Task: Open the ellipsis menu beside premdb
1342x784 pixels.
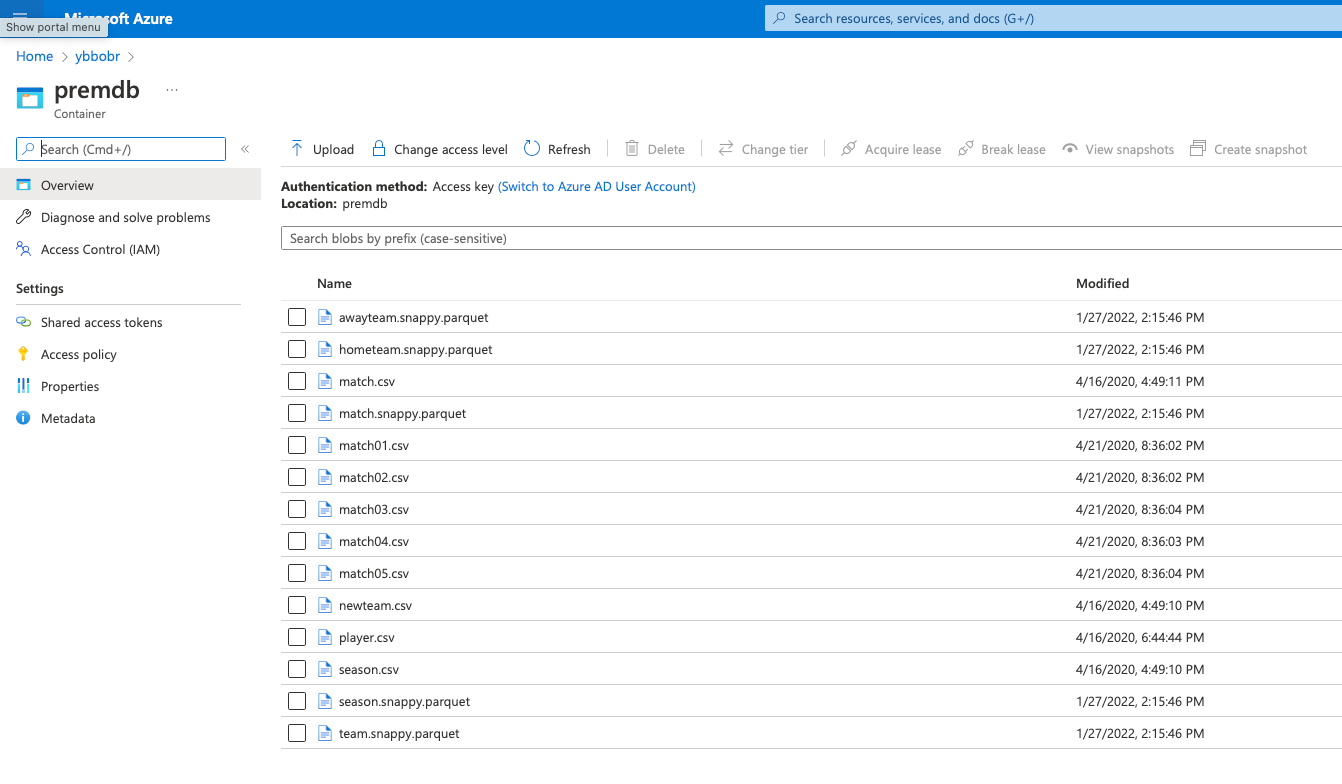Action: [172, 90]
